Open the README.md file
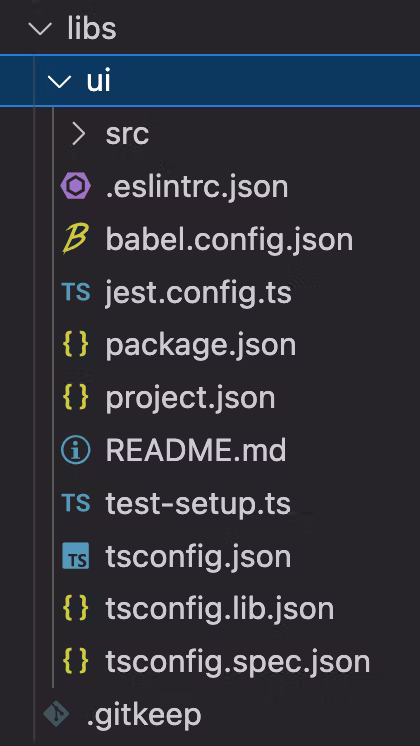Image resolution: width=420 pixels, height=746 pixels. coord(196,450)
